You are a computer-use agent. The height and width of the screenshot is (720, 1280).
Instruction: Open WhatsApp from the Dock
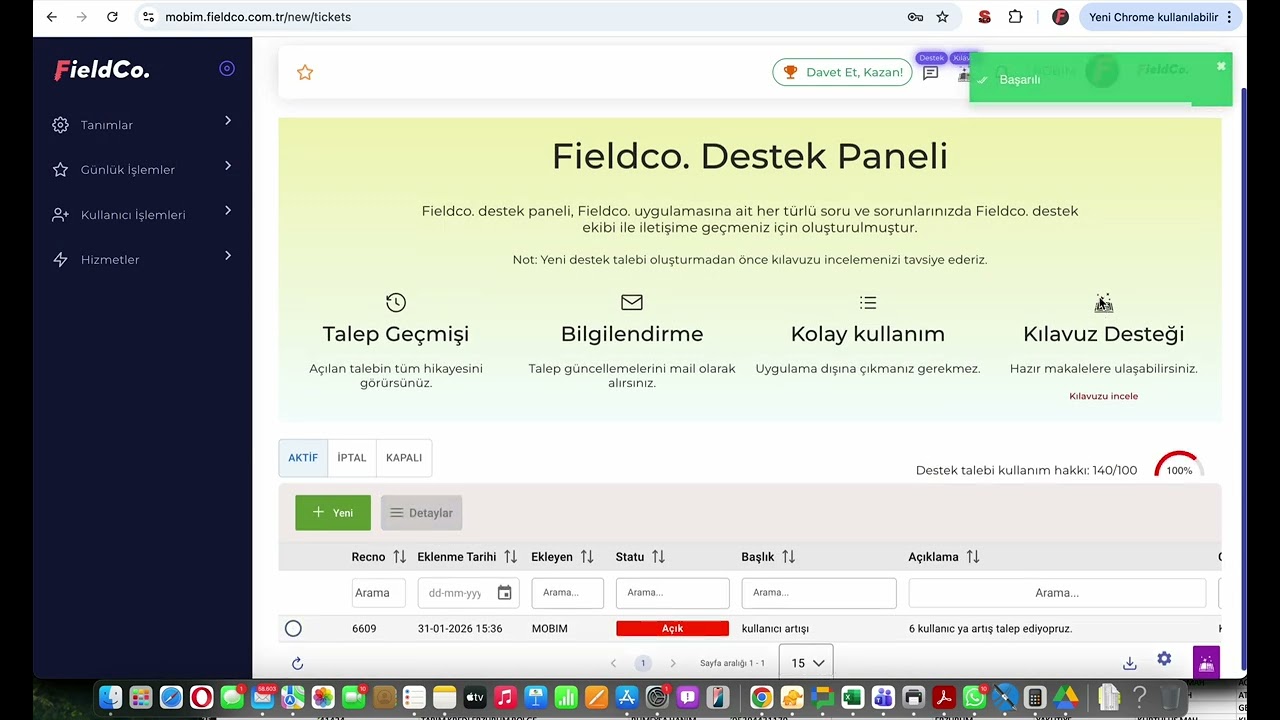pos(974,697)
